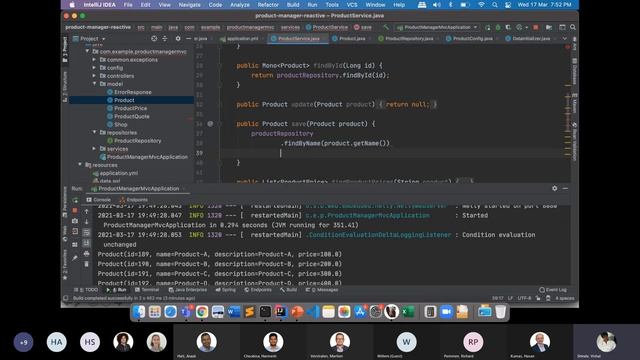Viewport: 640px width, 360px height.
Task: Hide the Run panel with minimize dash
Action: 565,188
